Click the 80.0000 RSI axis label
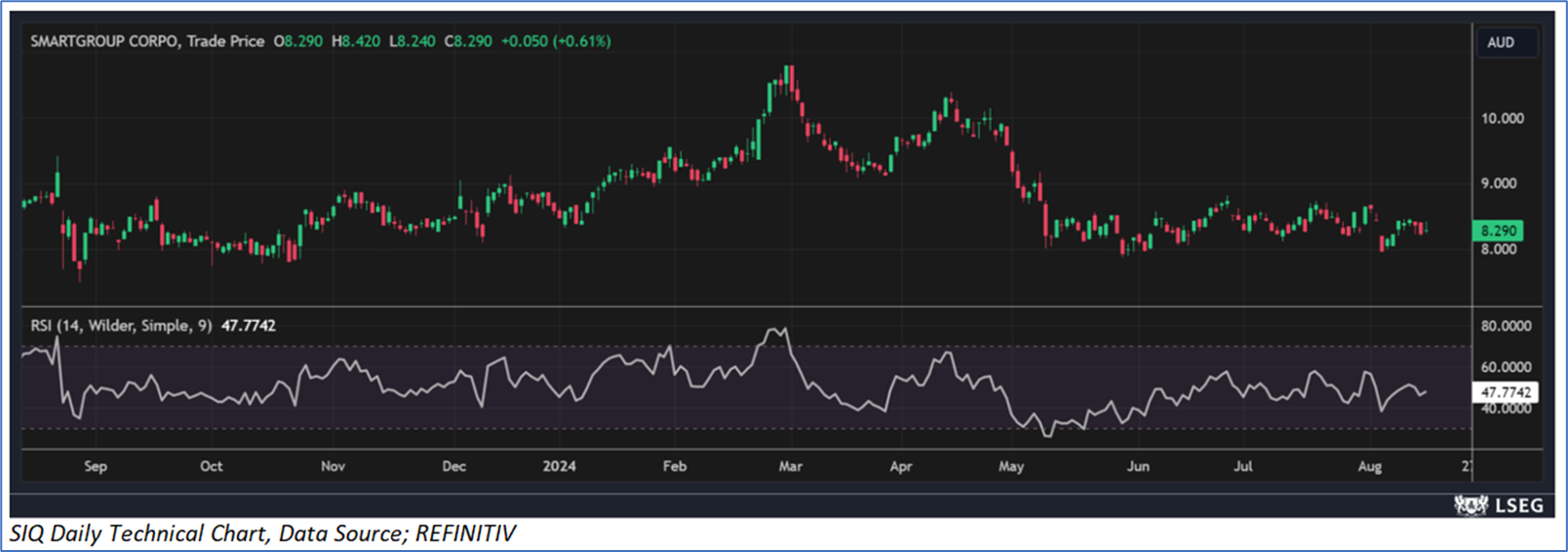This screenshot has width=1568, height=552. [x=1506, y=327]
